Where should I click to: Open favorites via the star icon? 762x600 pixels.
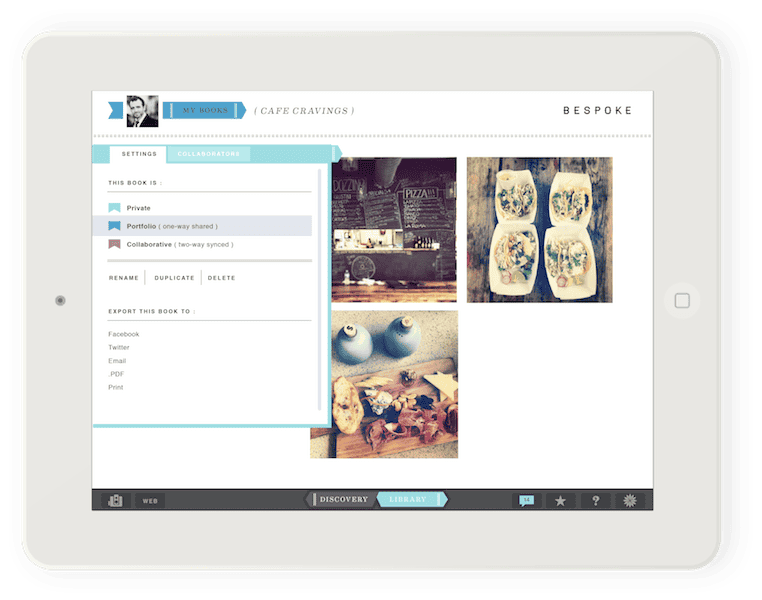[560, 500]
